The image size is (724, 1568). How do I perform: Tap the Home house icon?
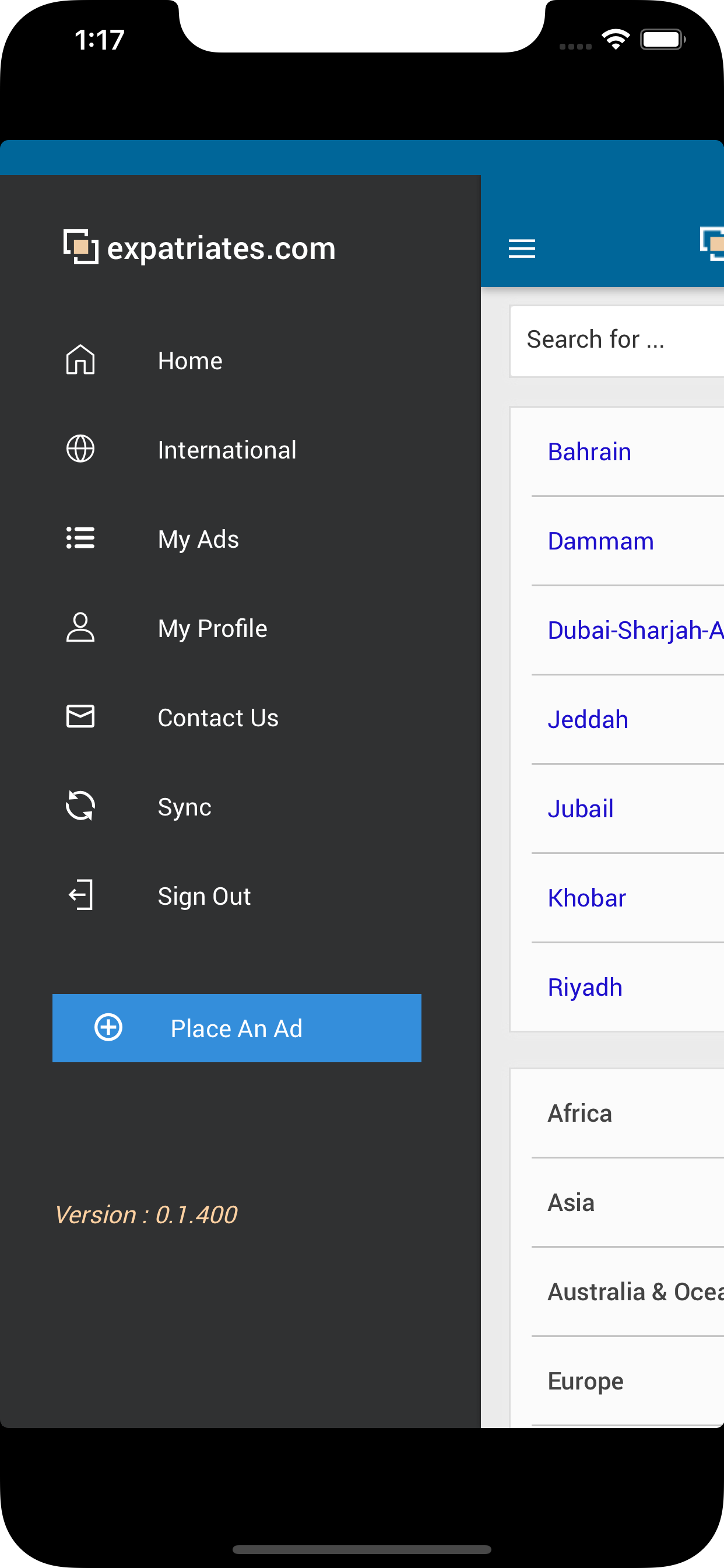pos(80,360)
